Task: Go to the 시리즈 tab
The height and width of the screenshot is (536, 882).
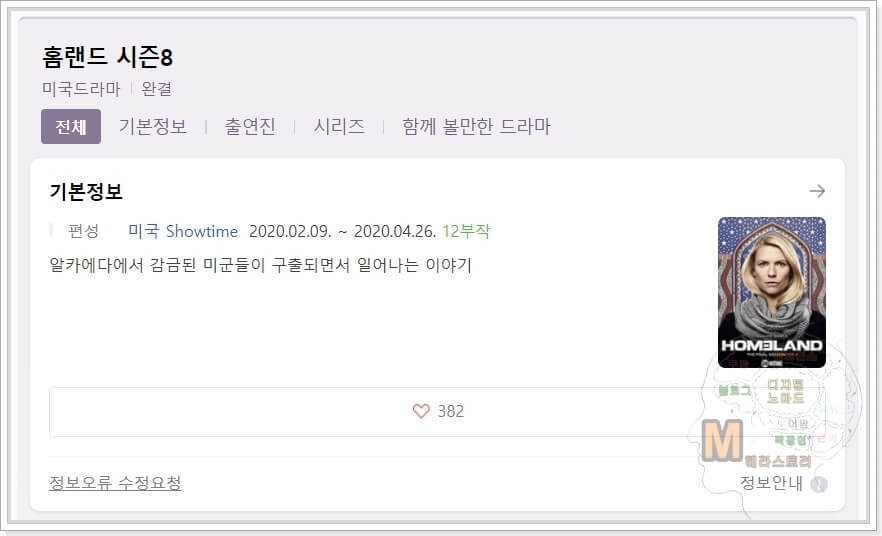Action: click(339, 127)
